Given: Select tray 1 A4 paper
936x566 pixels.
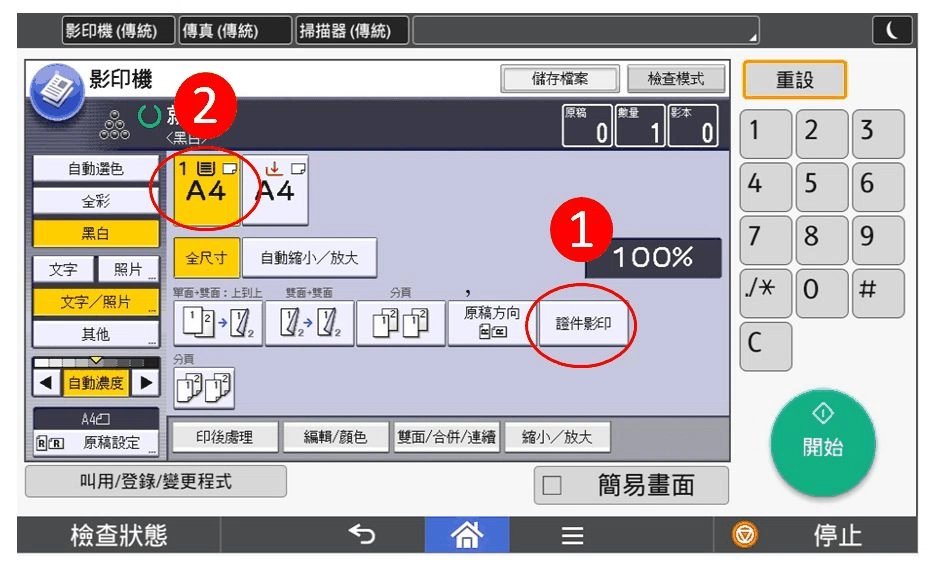Looking at the screenshot, I should coord(207,190).
